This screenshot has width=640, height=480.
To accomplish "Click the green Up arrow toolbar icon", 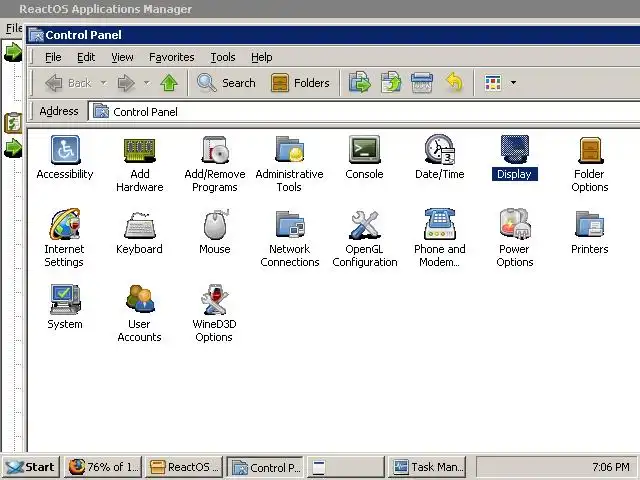I will (x=169, y=83).
